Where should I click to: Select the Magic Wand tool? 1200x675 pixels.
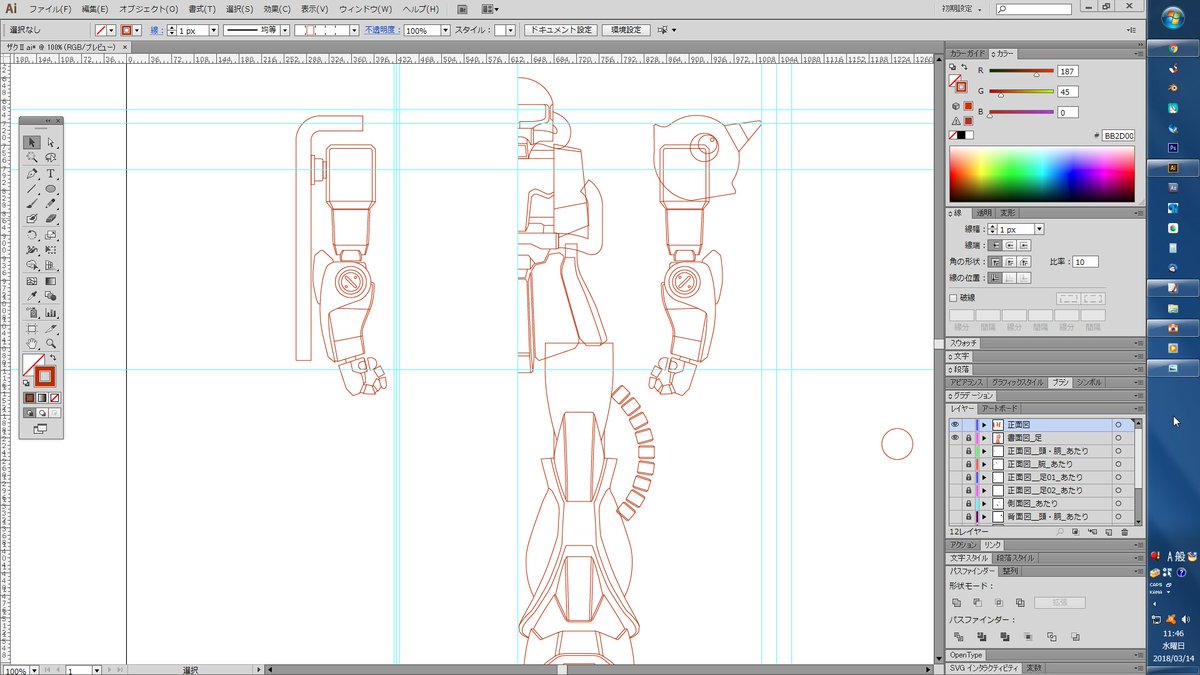[32, 158]
